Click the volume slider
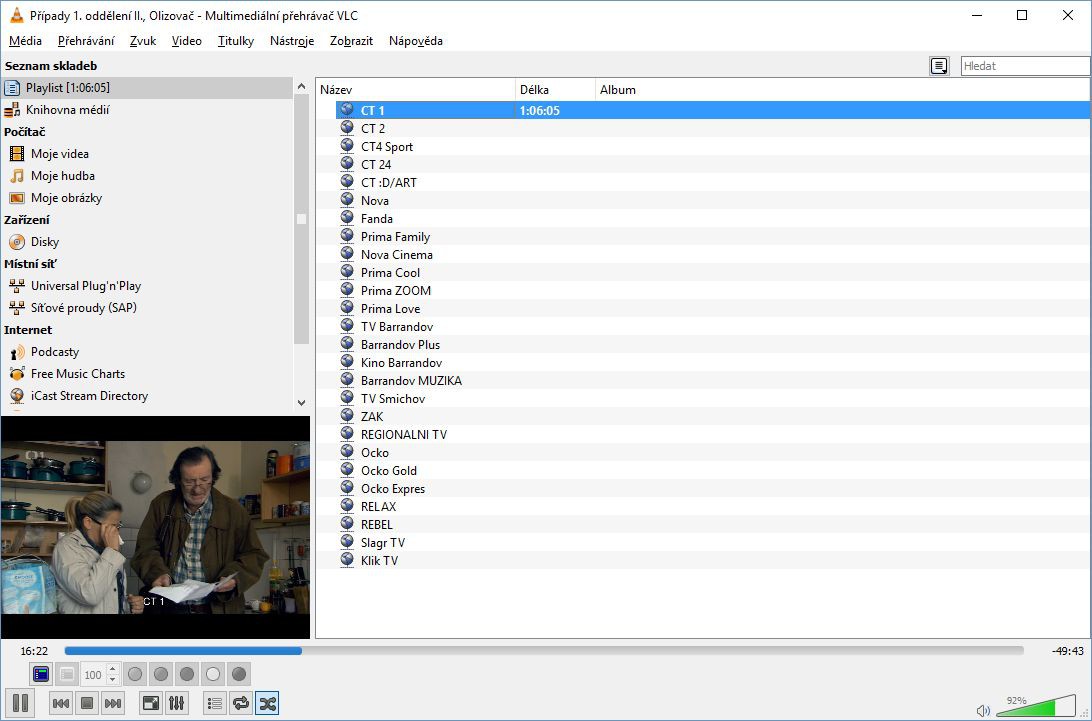The image size is (1092, 721). pyautogui.click(x=1035, y=705)
